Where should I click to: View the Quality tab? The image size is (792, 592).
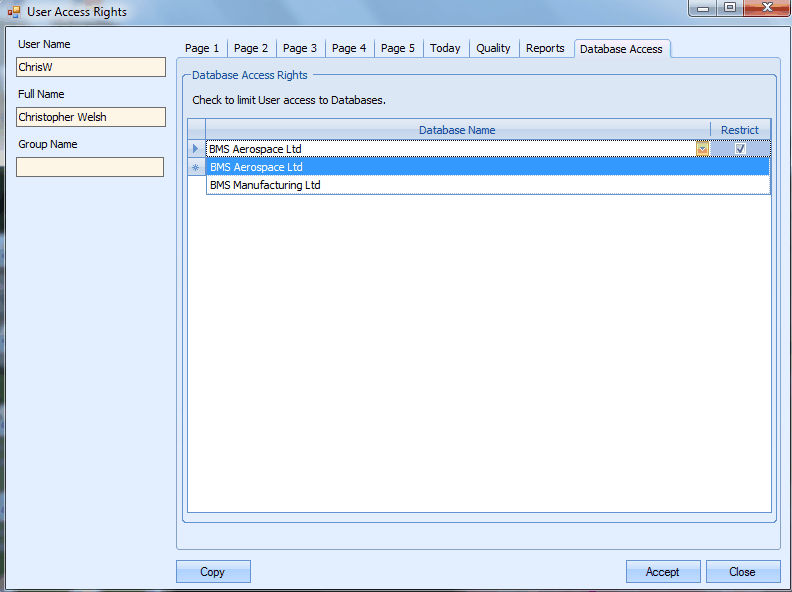(493, 48)
